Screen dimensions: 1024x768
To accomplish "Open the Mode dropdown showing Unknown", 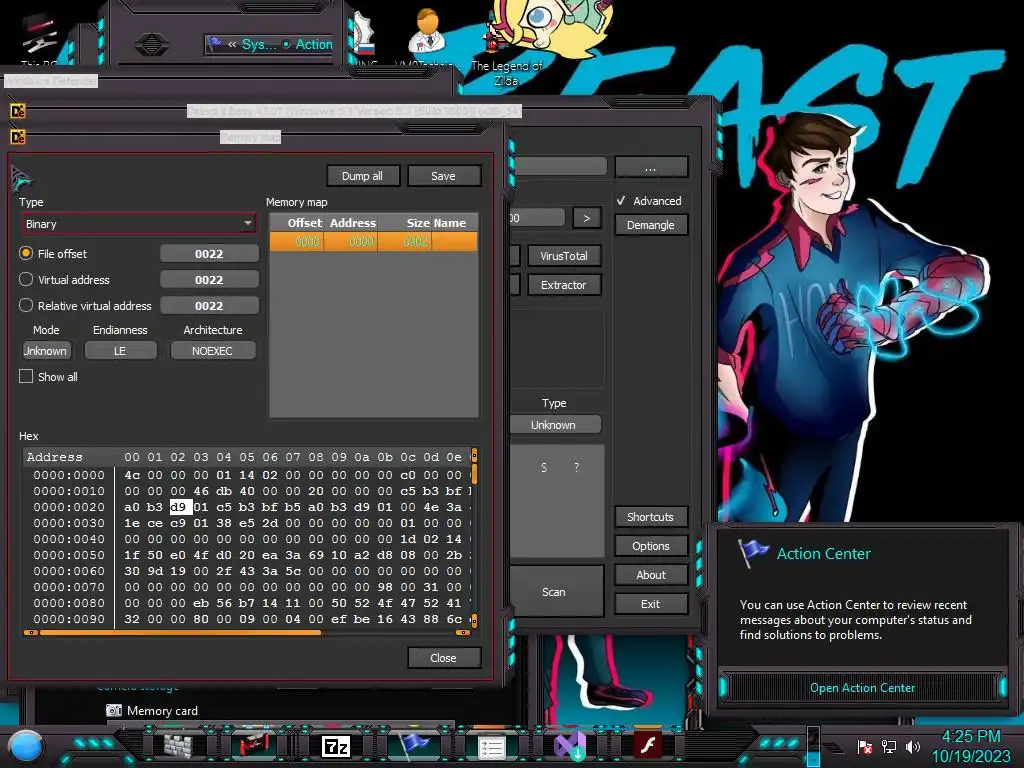I will 46,351.
